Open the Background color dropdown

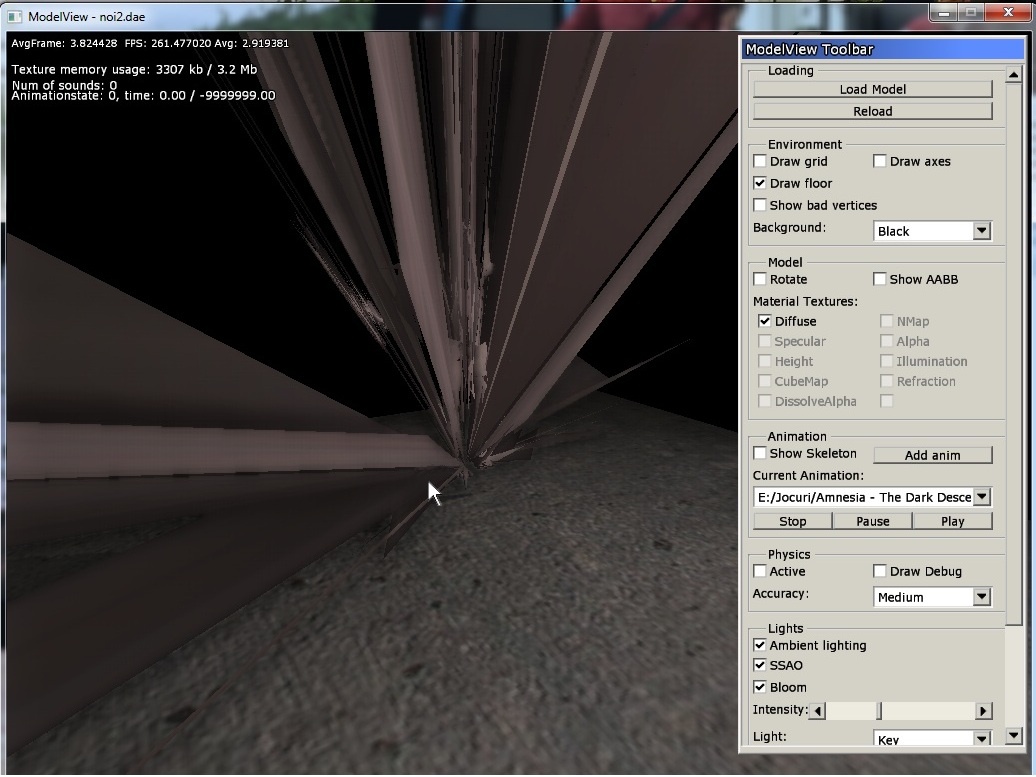pos(981,231)
